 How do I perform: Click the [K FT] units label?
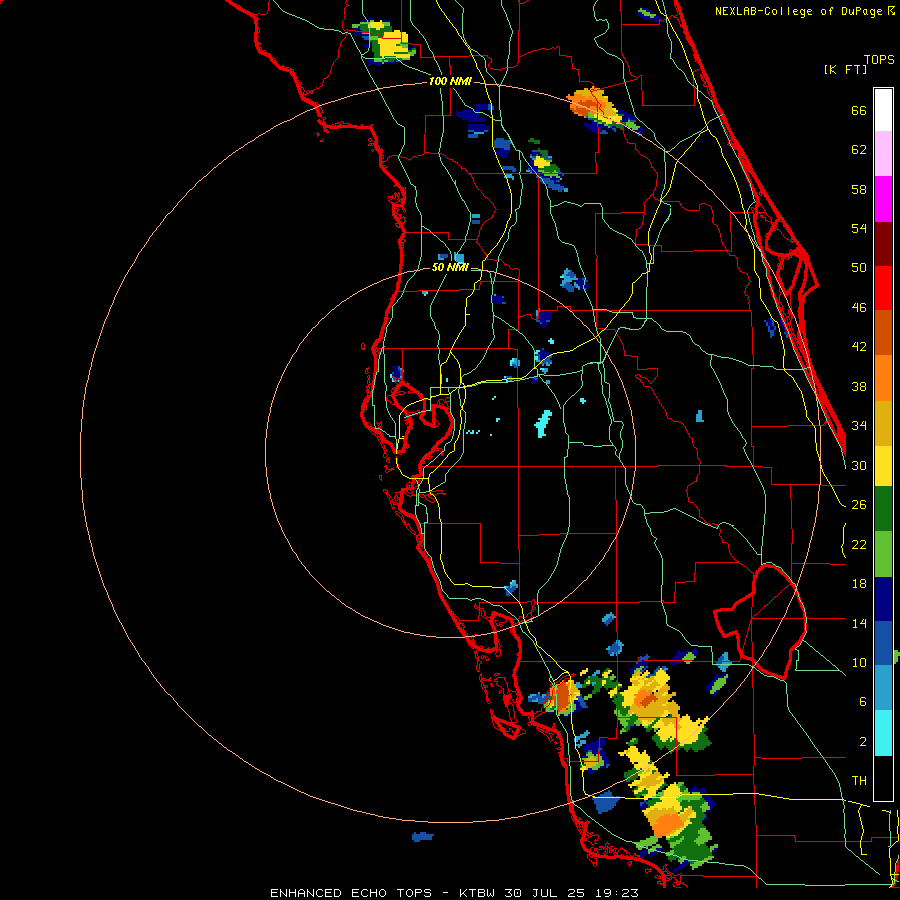coord(845,70)
